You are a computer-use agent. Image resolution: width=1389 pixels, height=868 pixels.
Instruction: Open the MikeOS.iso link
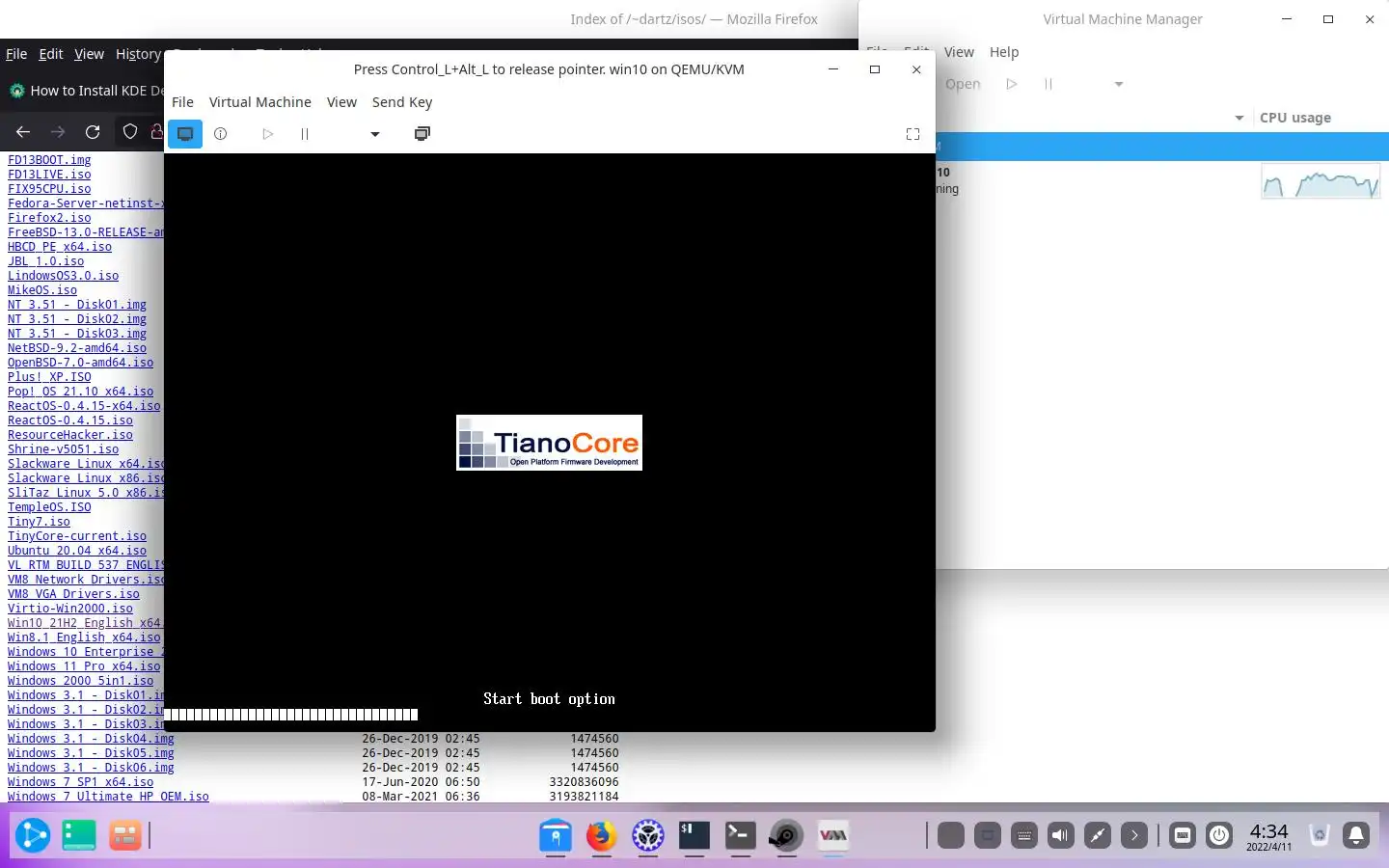[42, 290]
